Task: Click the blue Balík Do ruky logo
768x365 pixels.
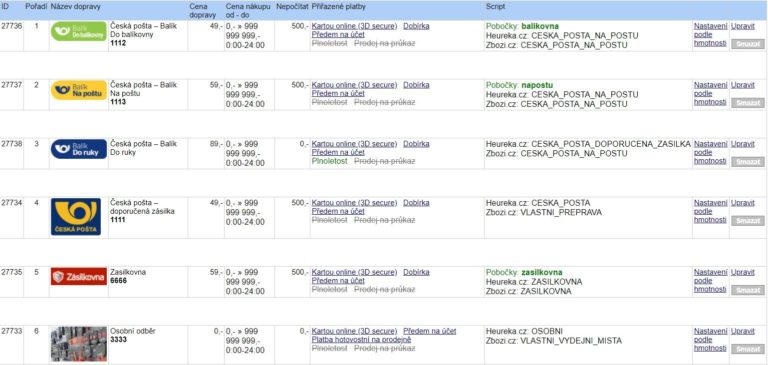Action: (78, 149)
